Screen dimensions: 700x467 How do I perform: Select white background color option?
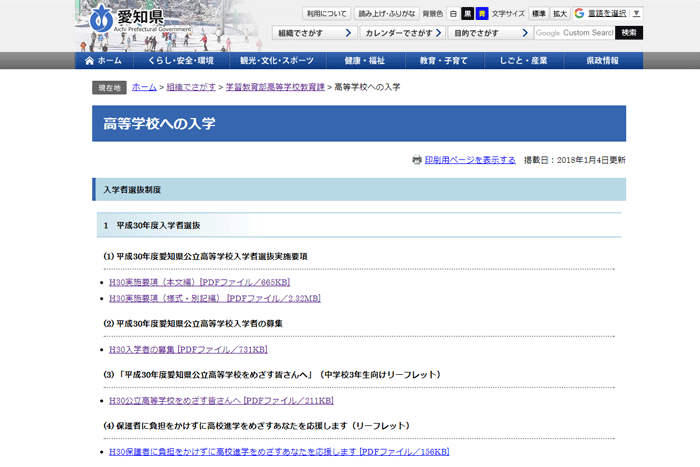(x=453, y=14)
